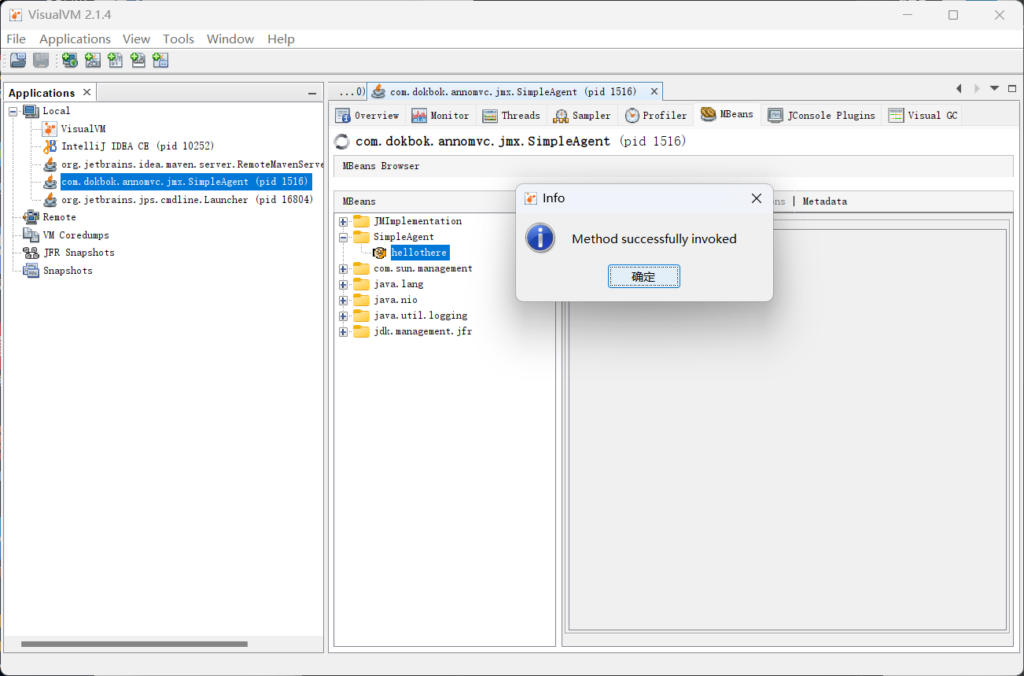This screenshot has width=1024, height=676.
Task: Switch to the JConsole Plugins tab
Action: [822, 116]
